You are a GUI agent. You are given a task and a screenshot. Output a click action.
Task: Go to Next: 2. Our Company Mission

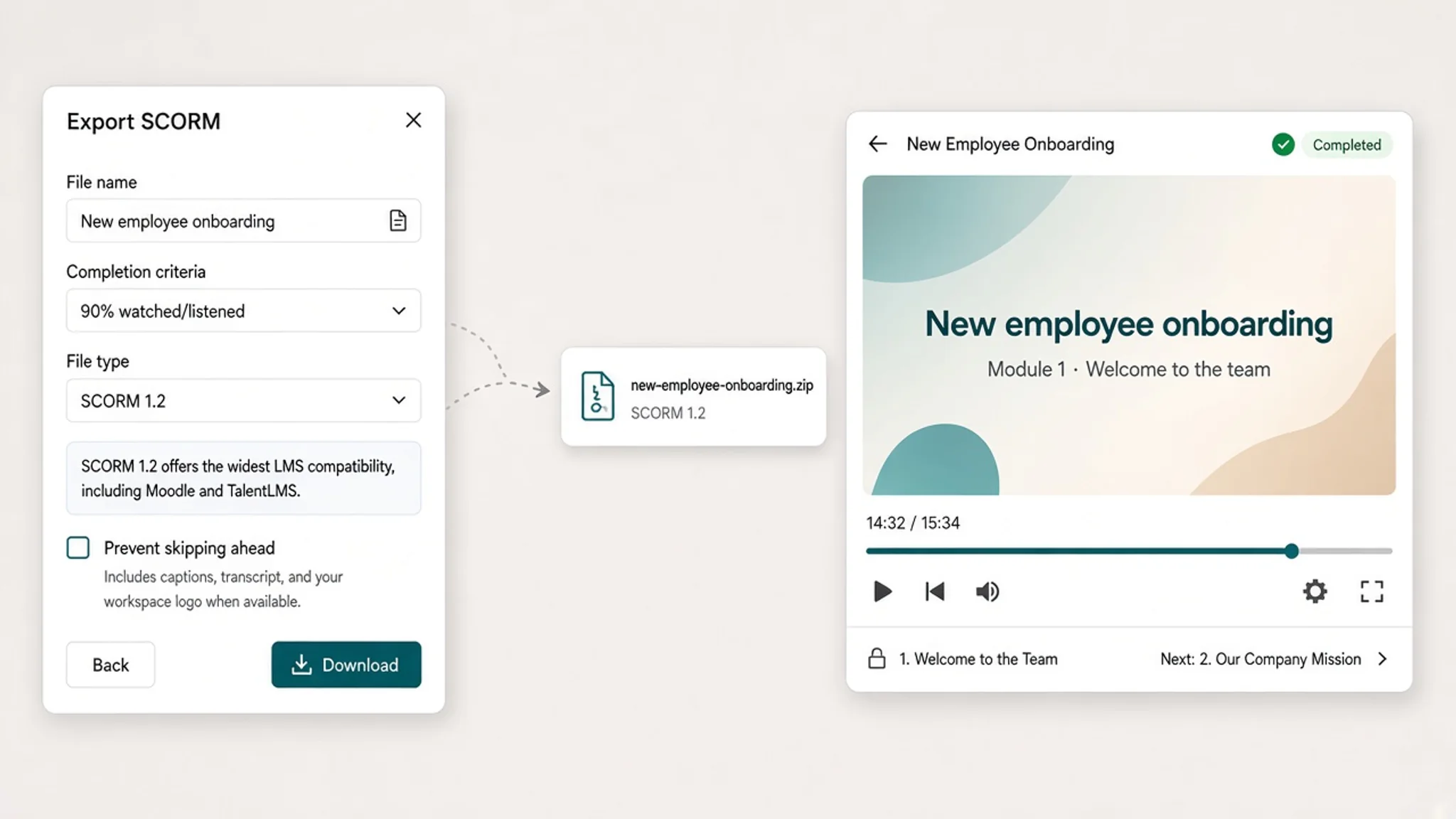tap(1274, 659)
